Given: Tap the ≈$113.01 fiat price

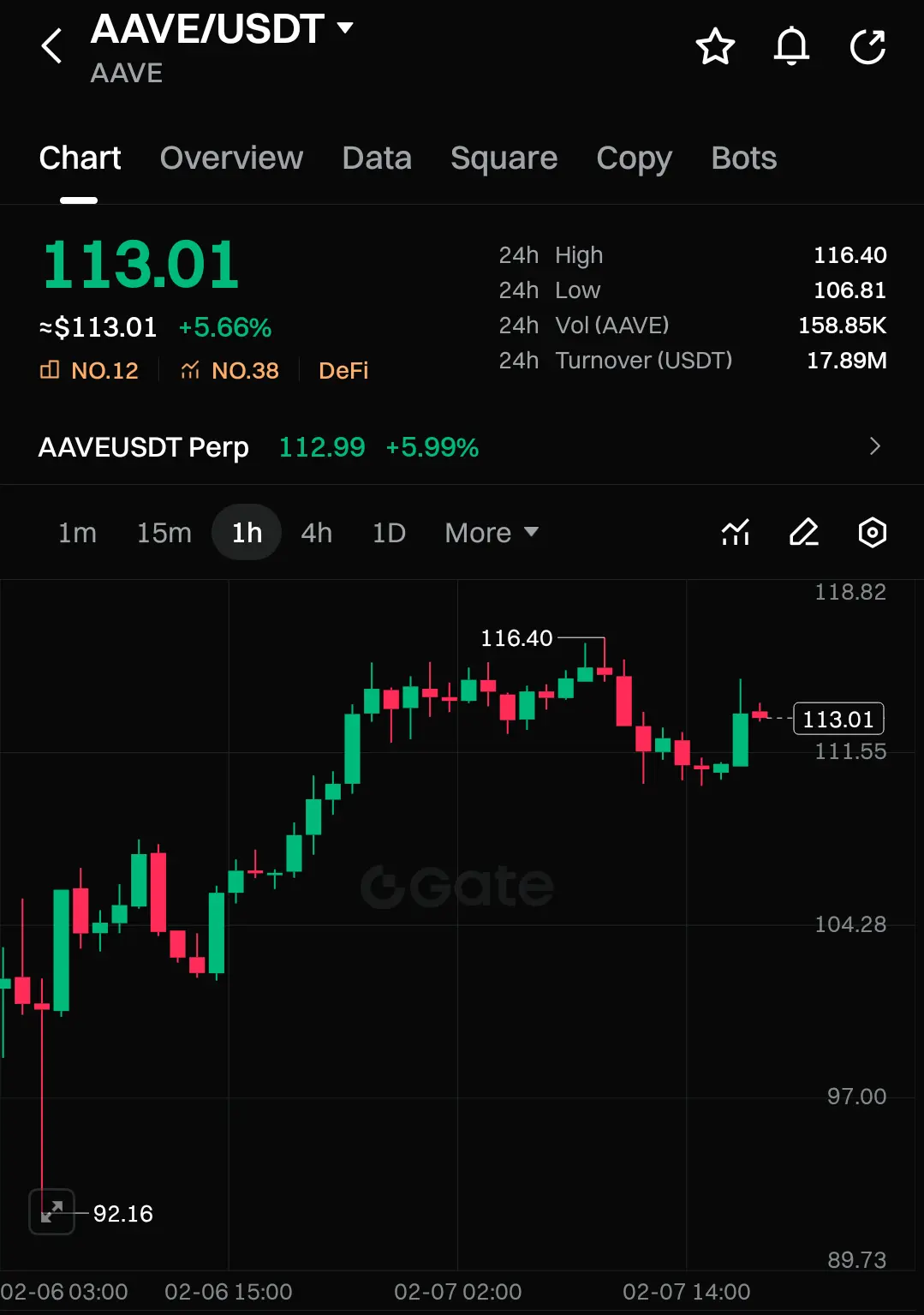Looking at the screenshot, I should [98, 327].
